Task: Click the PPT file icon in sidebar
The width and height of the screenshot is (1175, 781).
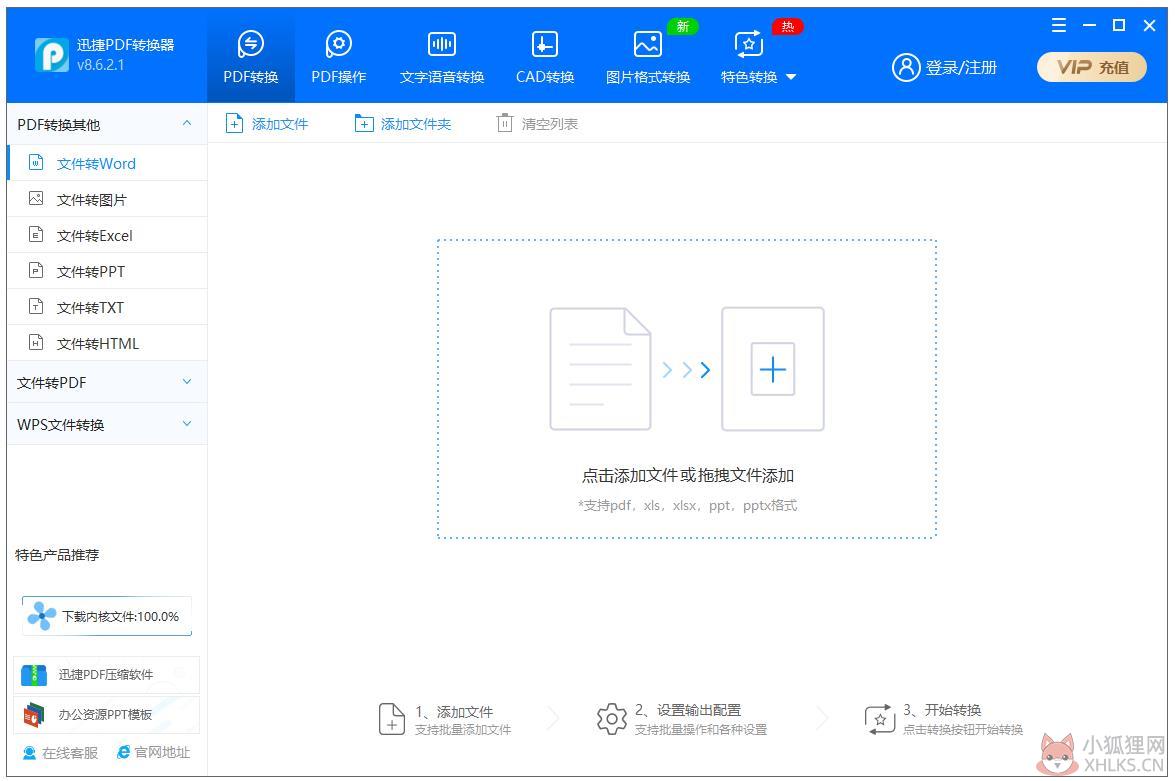Action: 36,270
